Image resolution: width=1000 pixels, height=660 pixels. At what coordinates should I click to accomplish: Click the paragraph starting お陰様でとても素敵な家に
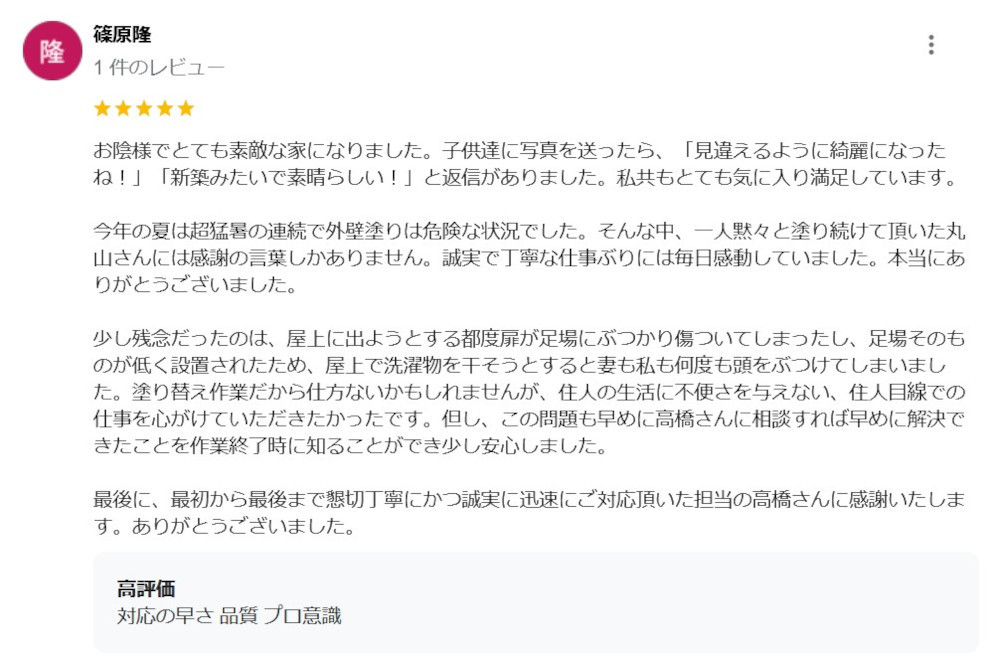click(x=526, y=163)
